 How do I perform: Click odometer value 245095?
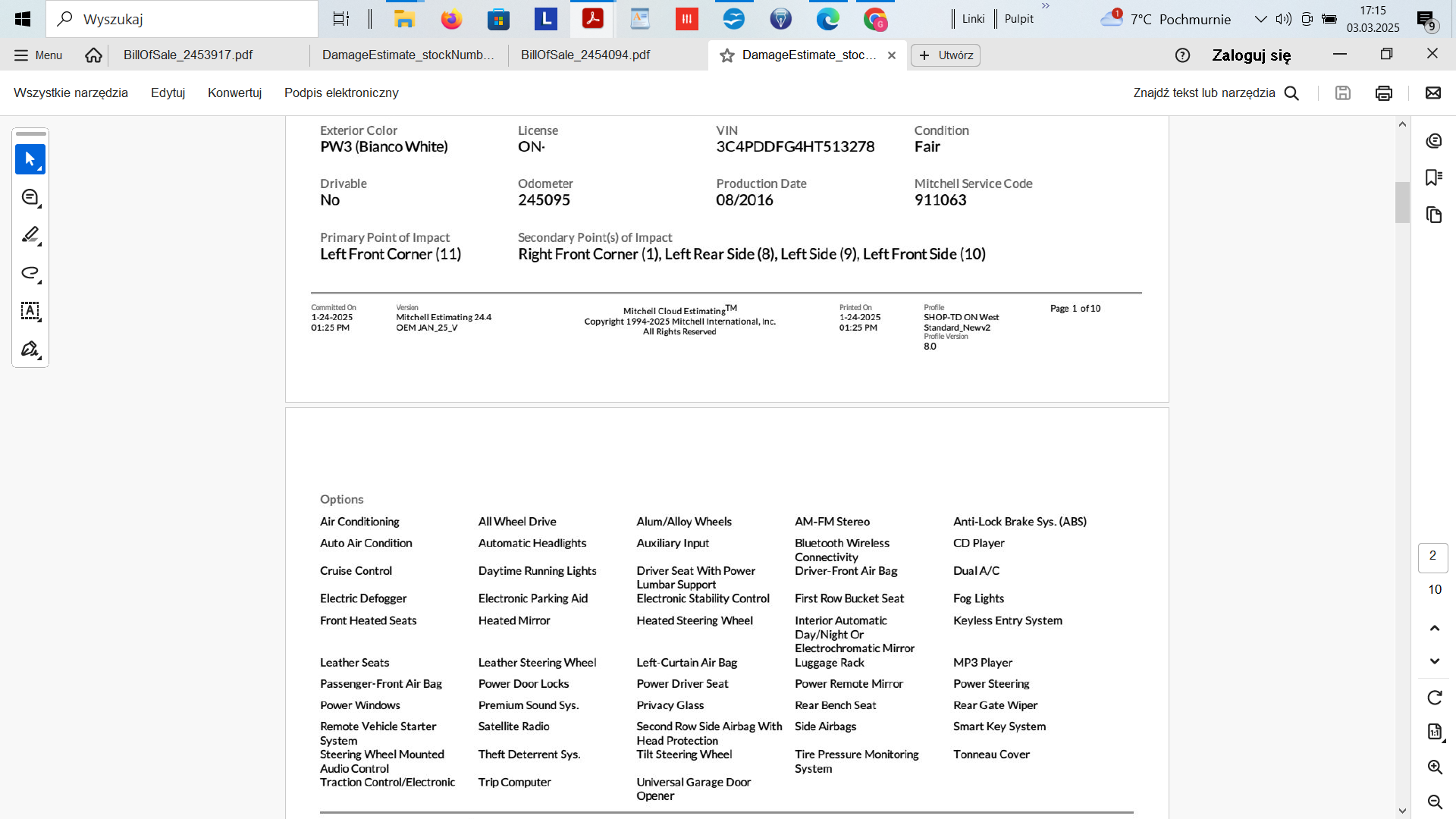coord(544,200)
